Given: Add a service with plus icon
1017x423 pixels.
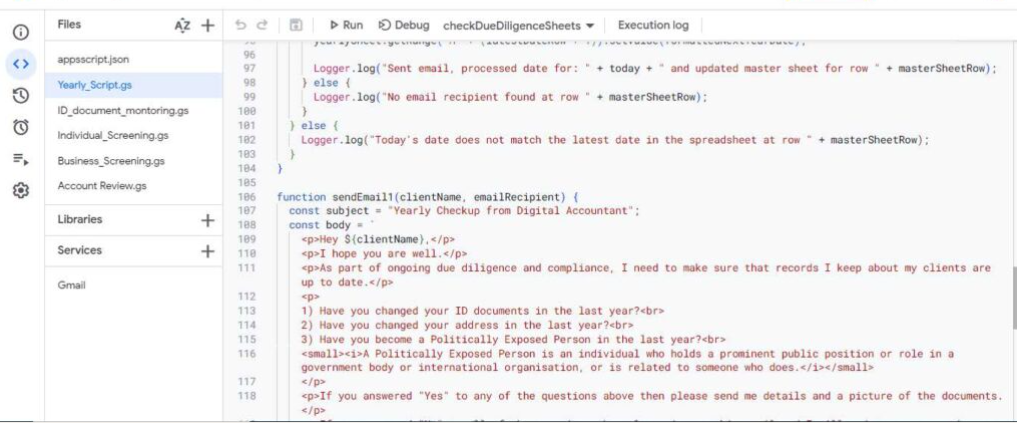Looking at the screenshot, I should 207,251.
